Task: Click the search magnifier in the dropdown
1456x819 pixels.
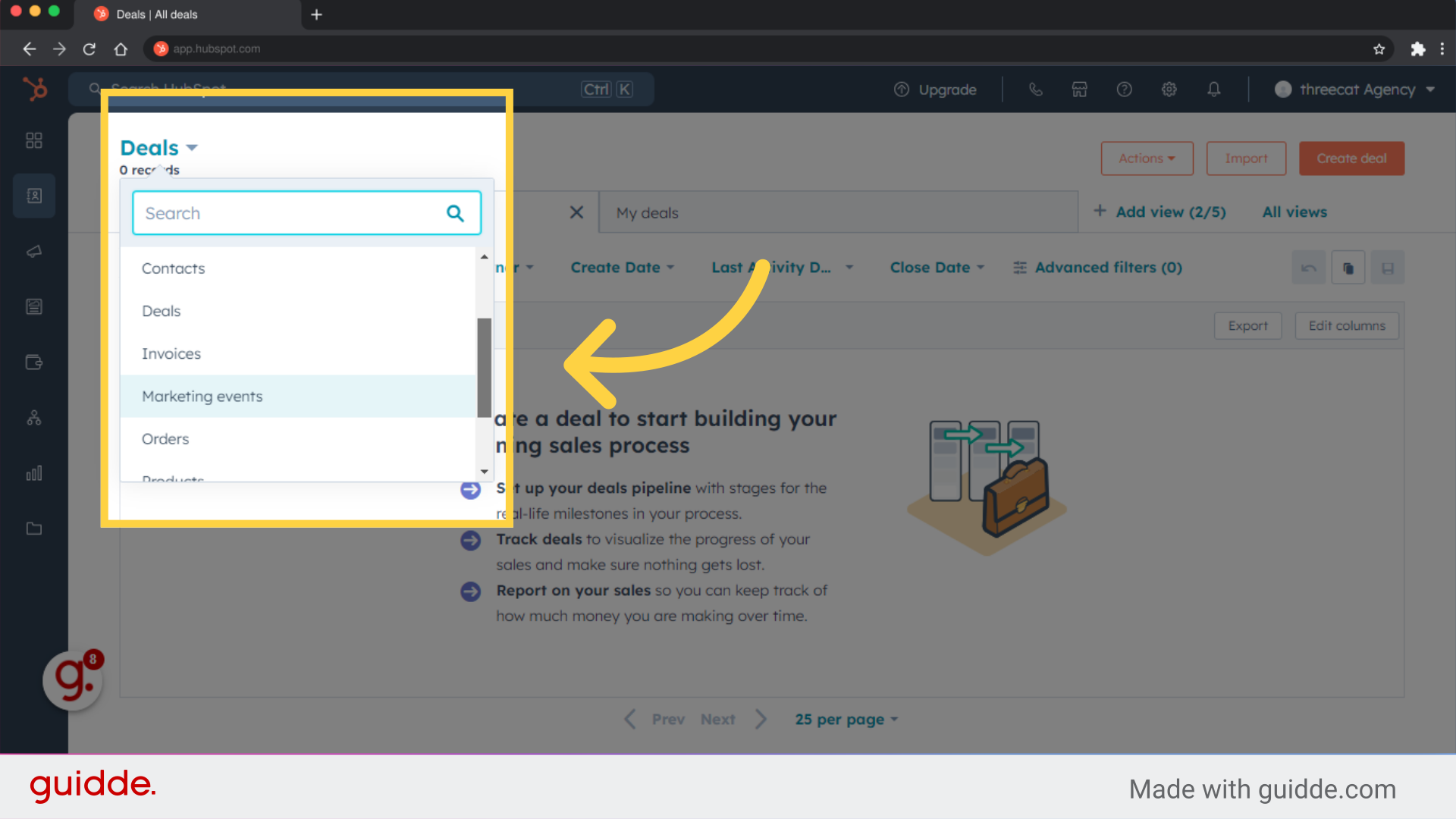Action: click(x=455, y=213)
